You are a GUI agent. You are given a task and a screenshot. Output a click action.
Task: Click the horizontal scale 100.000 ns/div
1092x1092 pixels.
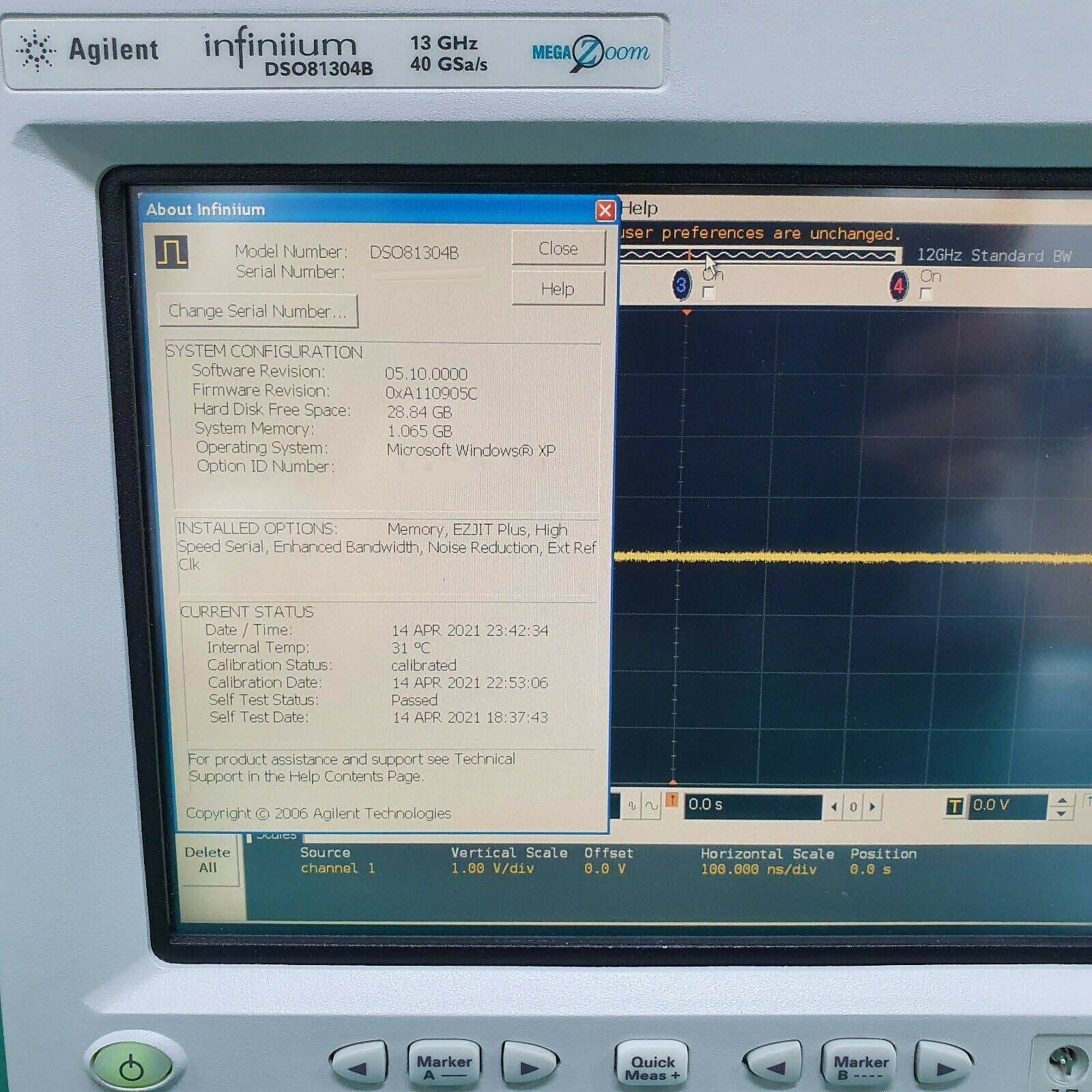[x=758, y=870]
